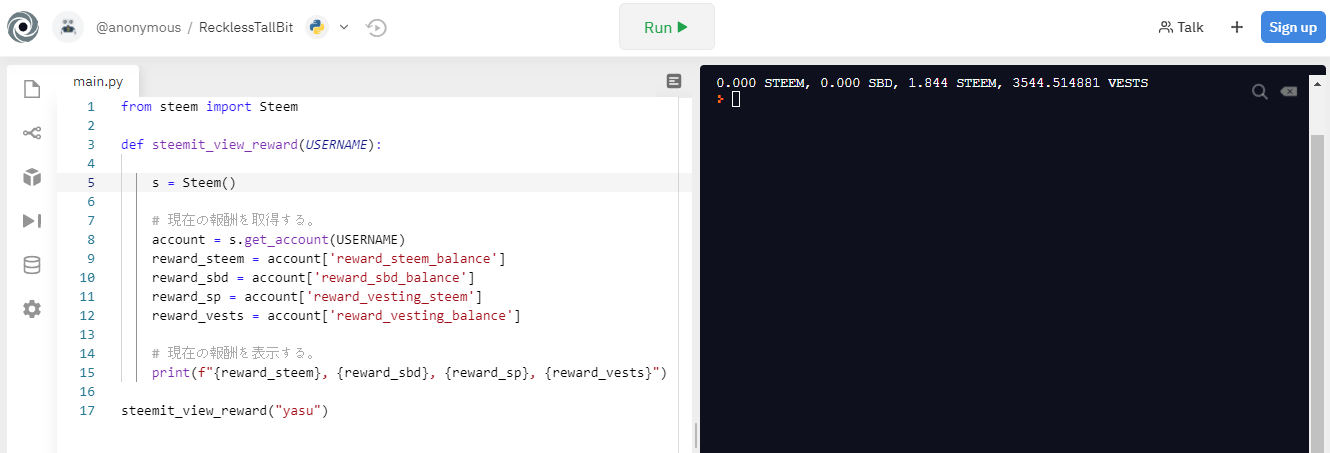Clear the console output

(x=1289, y=92)
